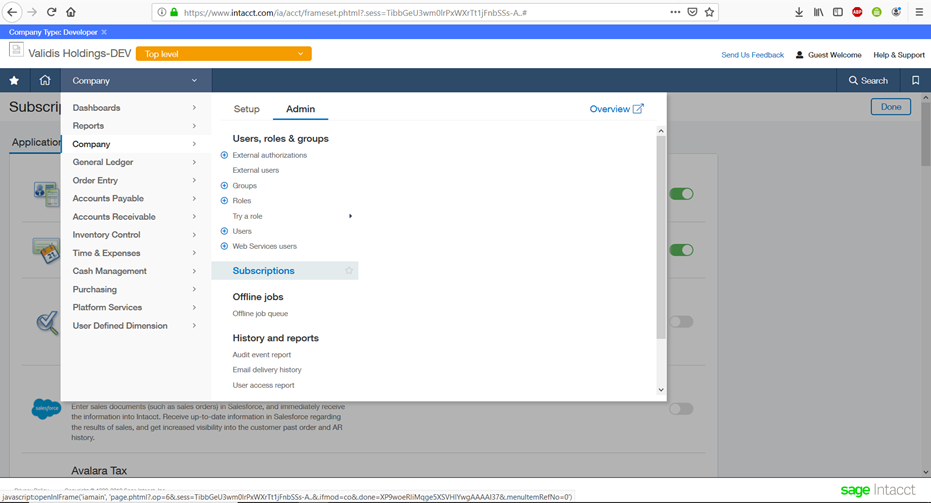
Task: Expand the Accounts Payable submenu
Action: click(x=194, y=198)
